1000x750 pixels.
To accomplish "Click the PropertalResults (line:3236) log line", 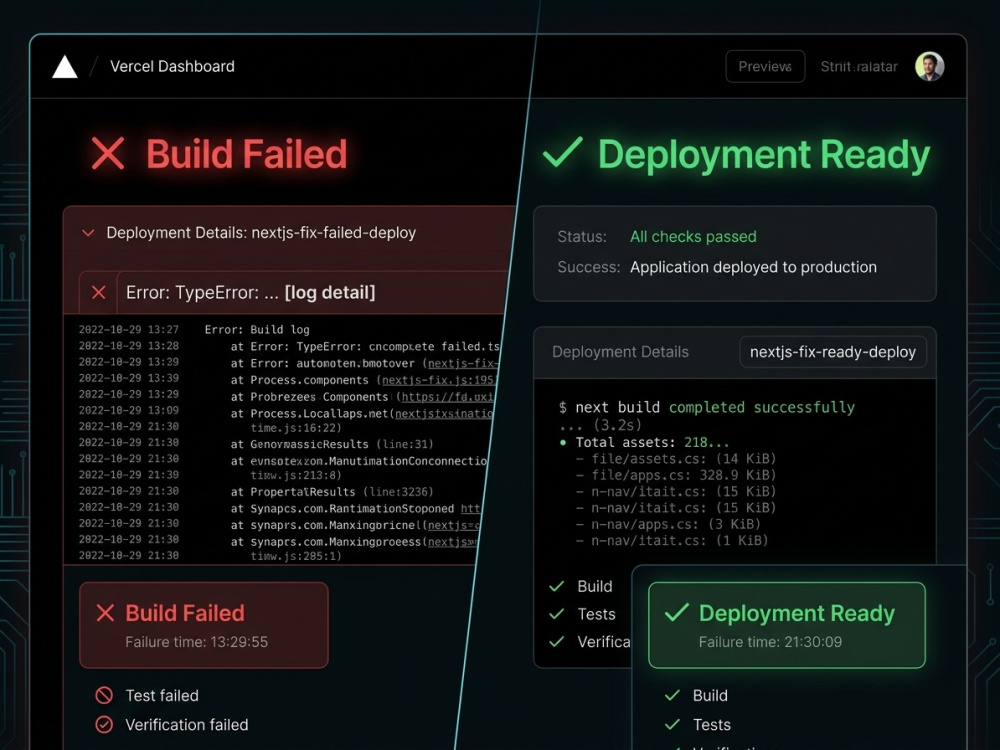I will tap(332, 492).
